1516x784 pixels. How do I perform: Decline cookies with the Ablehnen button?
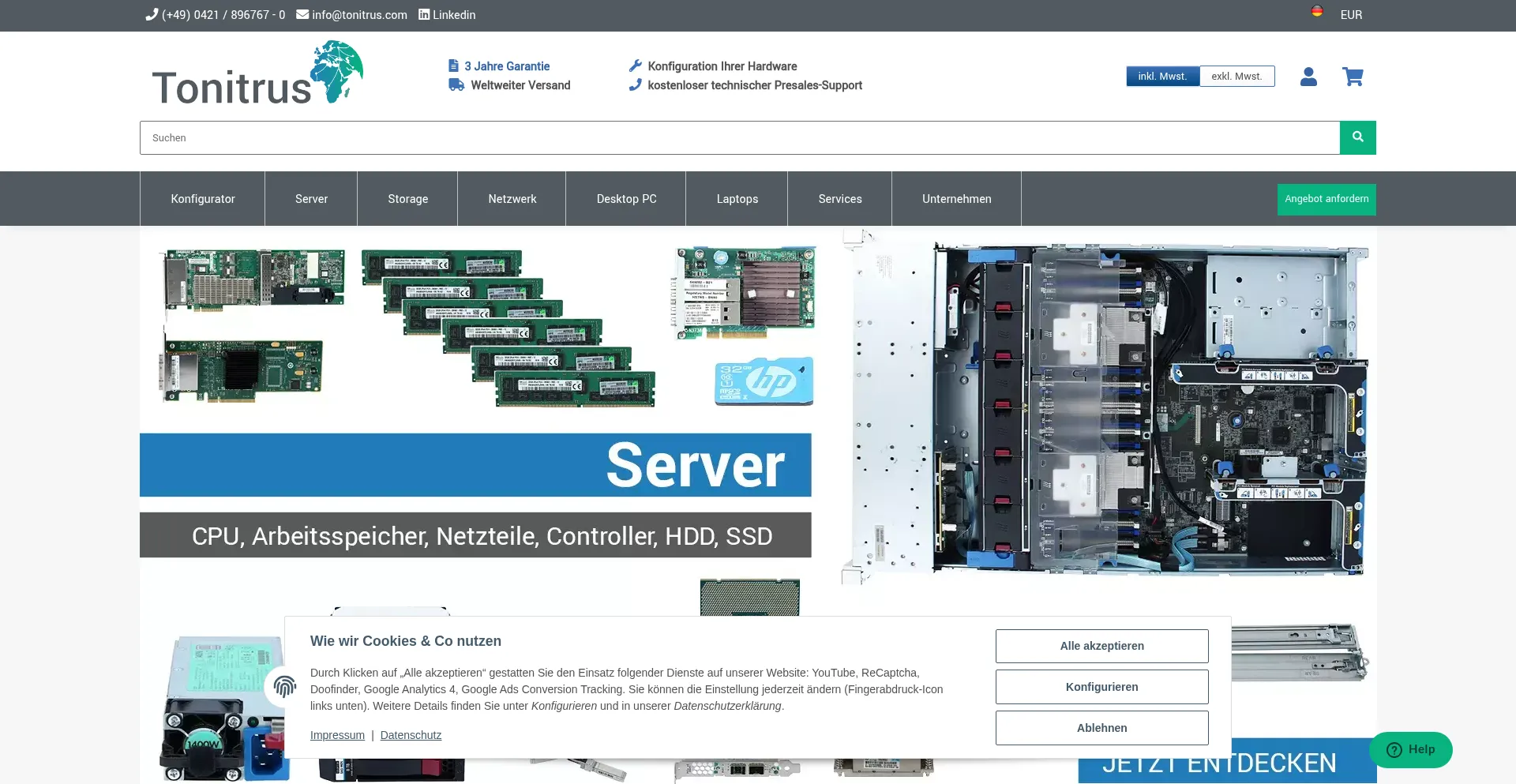(x=1101, y=728)
